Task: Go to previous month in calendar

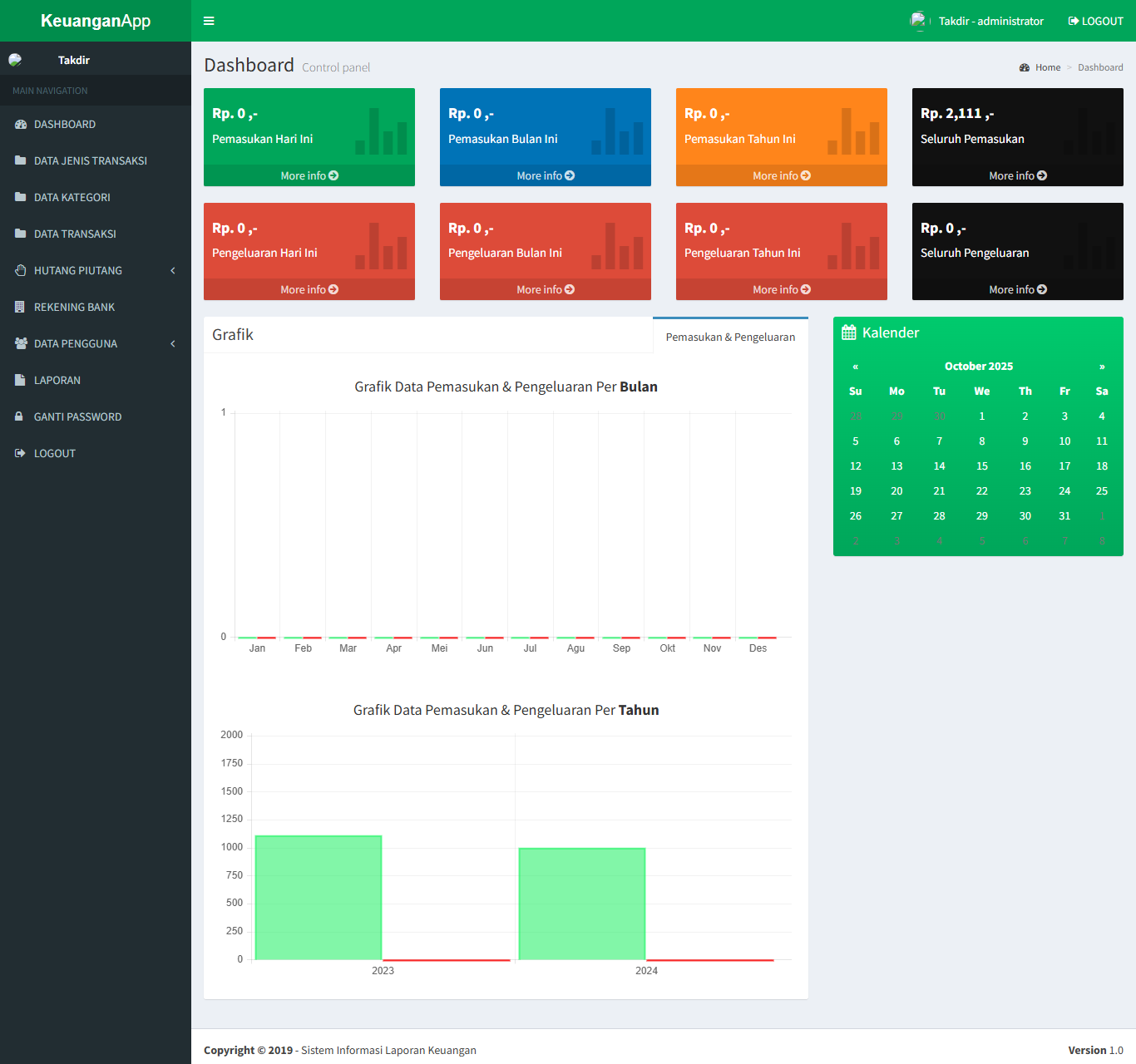Action: [855, 367]
